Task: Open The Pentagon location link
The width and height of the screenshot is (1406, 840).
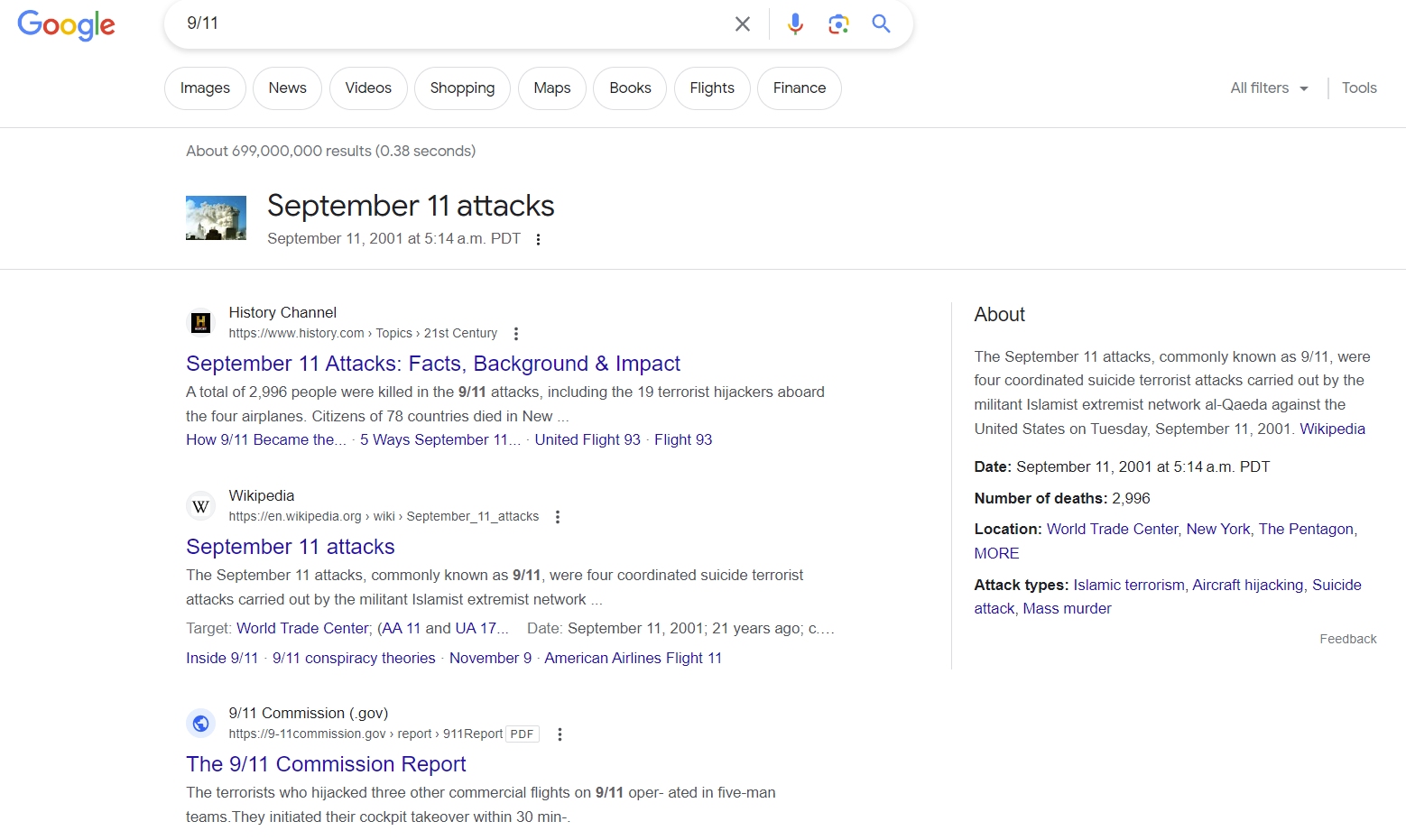Action: (1306, 530)
